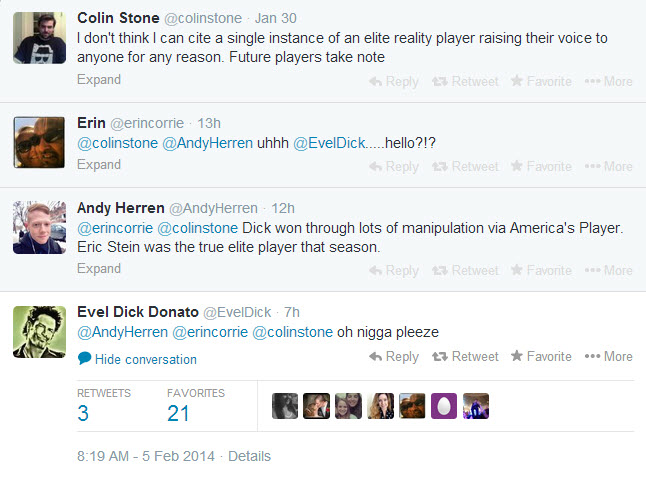Open More options on Evel Dick's tweet

coord(608,356)
